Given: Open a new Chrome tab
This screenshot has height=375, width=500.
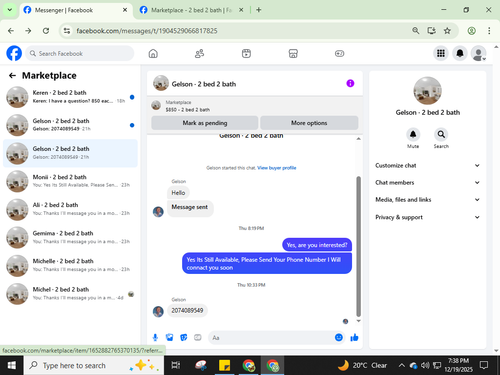Looking at the screenshot, I should (259, 10).
